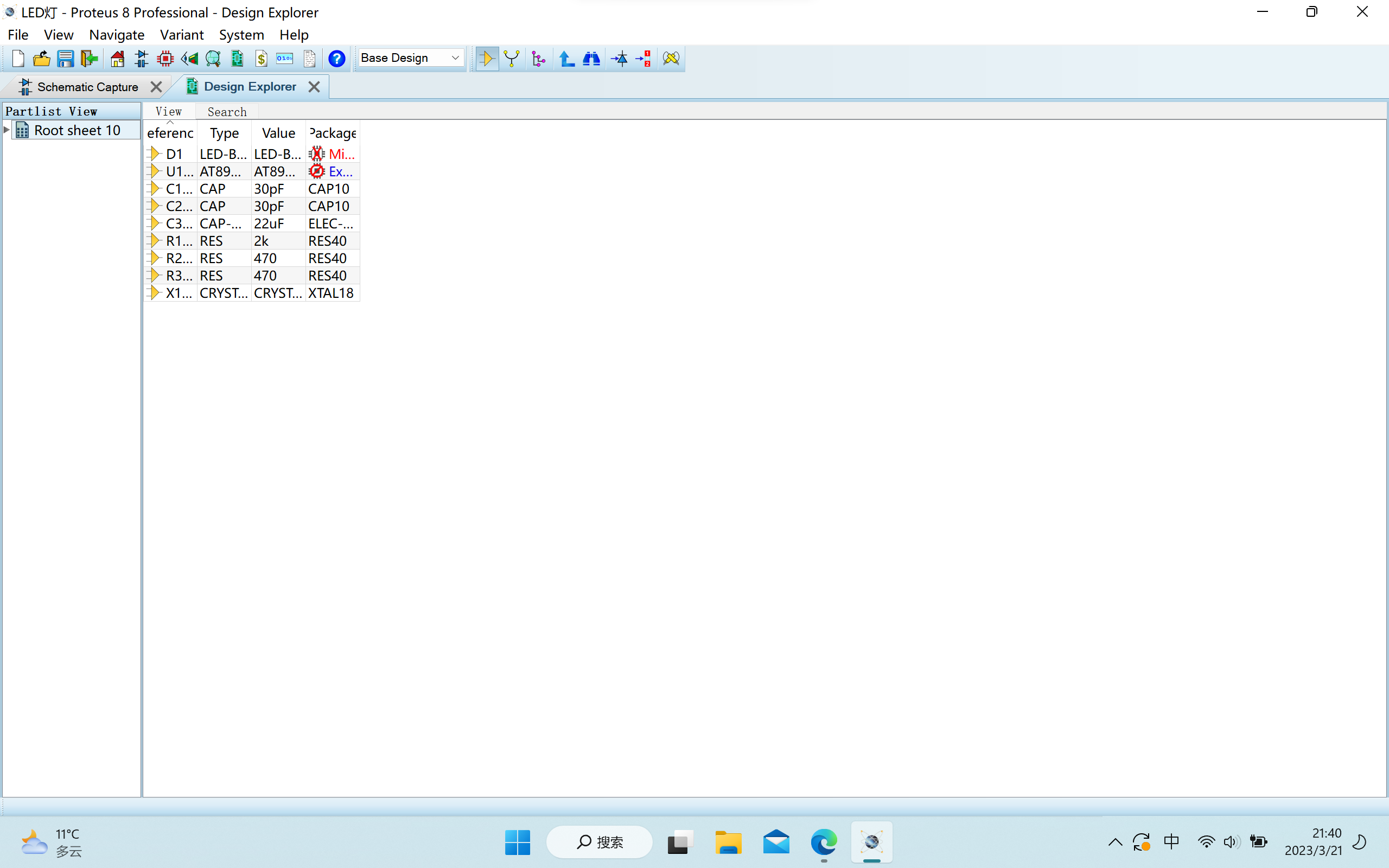Select Root sheet 10 in Partlist View

click(77, 130)
